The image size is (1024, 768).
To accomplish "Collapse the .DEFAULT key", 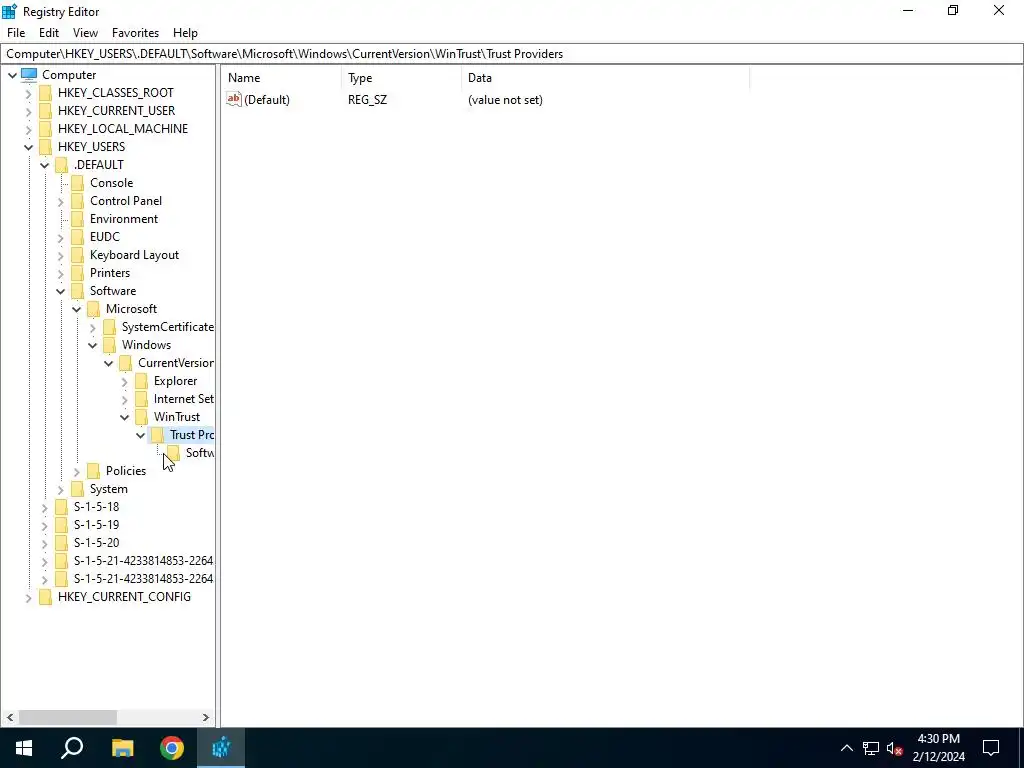I will [x=44, y=165].
